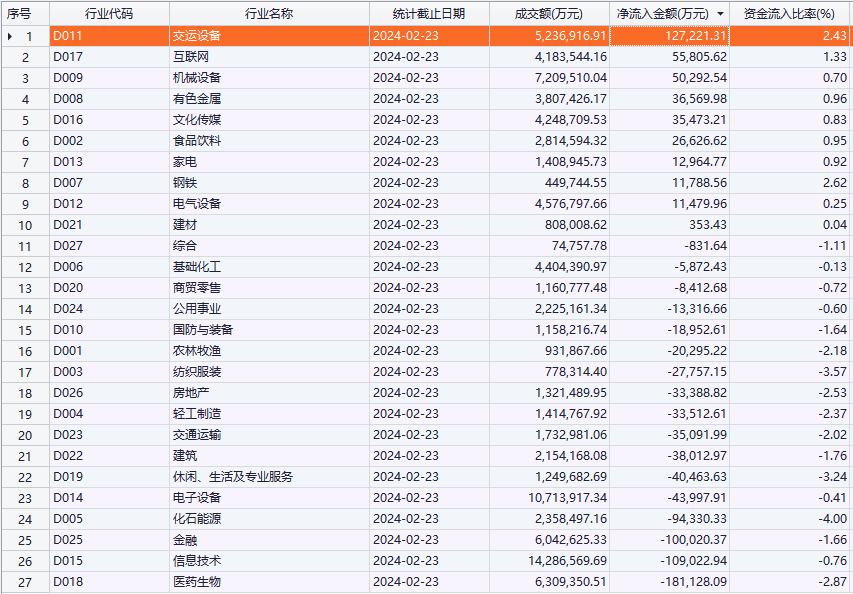This screenshot has width=853, height=594.
Task: Sort by the 行业代码 column header
Action: 109,14
